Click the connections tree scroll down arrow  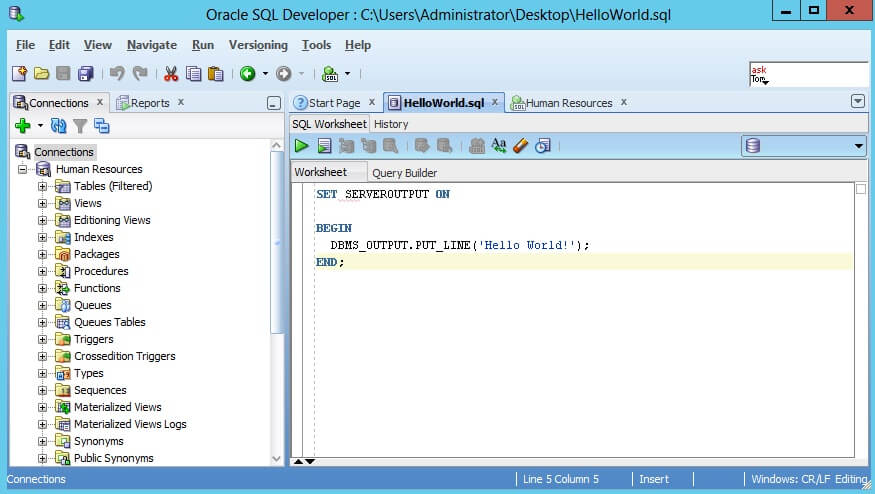click(x=276, y=458)
